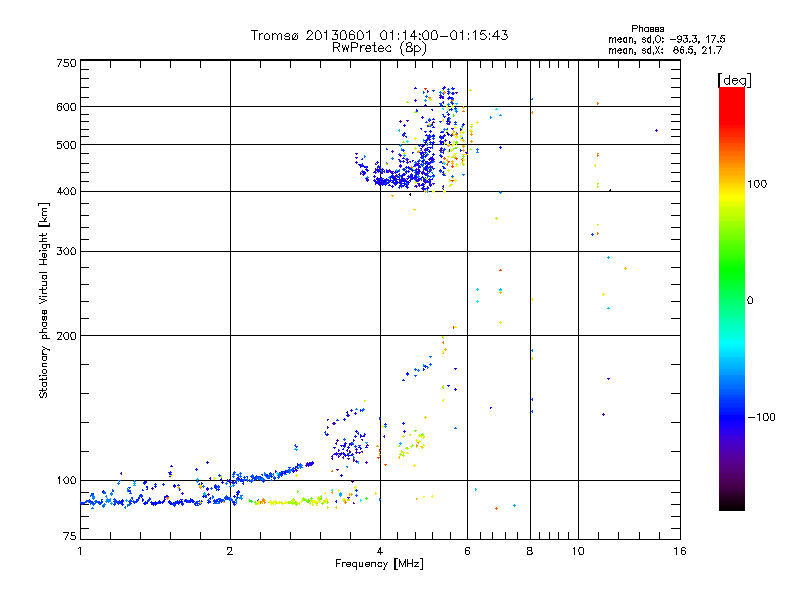Click the x-axis tick label '4'

click(x=380, y=551)
